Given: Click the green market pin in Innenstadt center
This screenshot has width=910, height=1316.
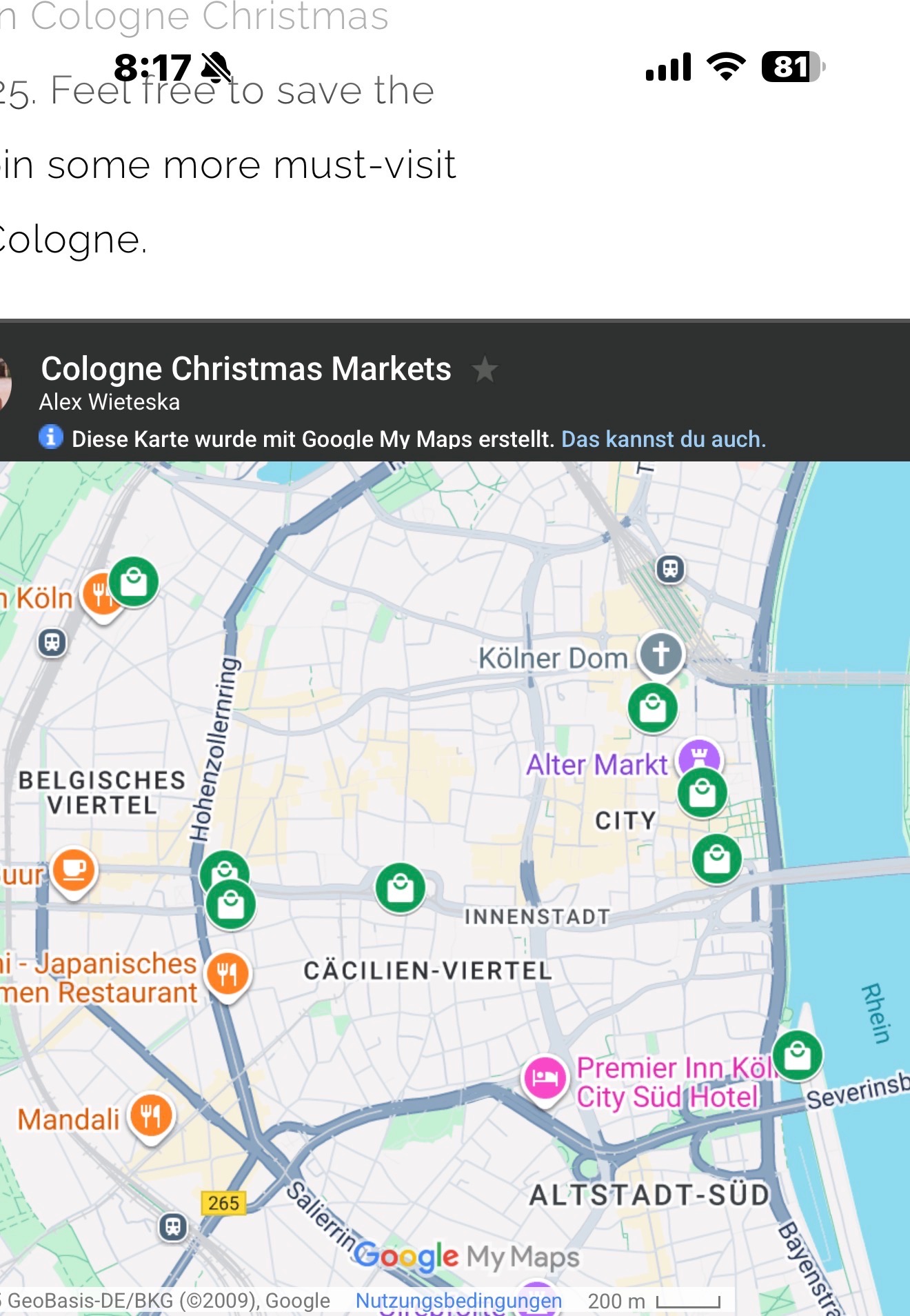Looking at the screenshot, I should coord(400,888).
